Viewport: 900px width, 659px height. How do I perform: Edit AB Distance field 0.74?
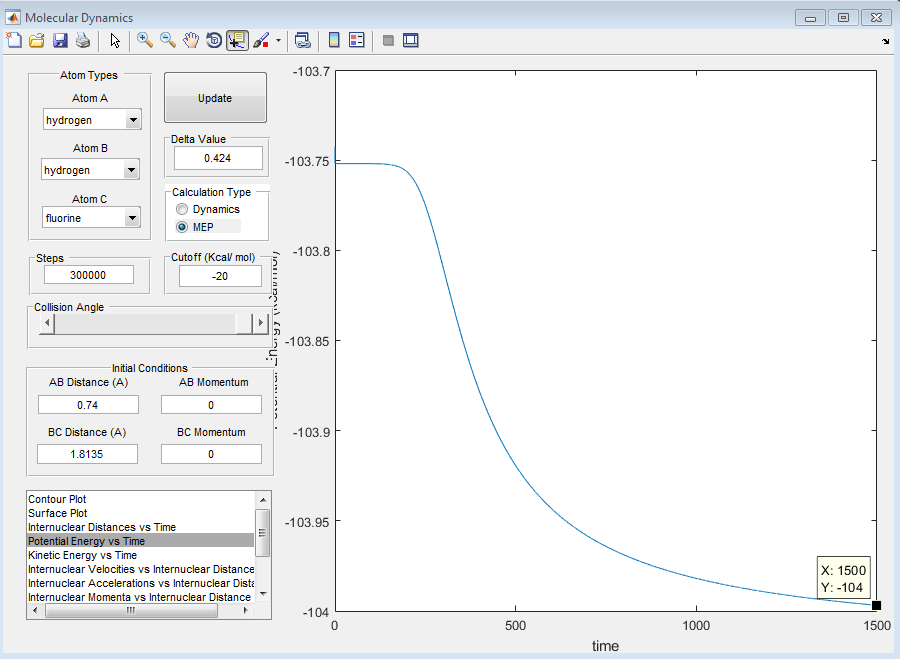click(x=88, y=405)
